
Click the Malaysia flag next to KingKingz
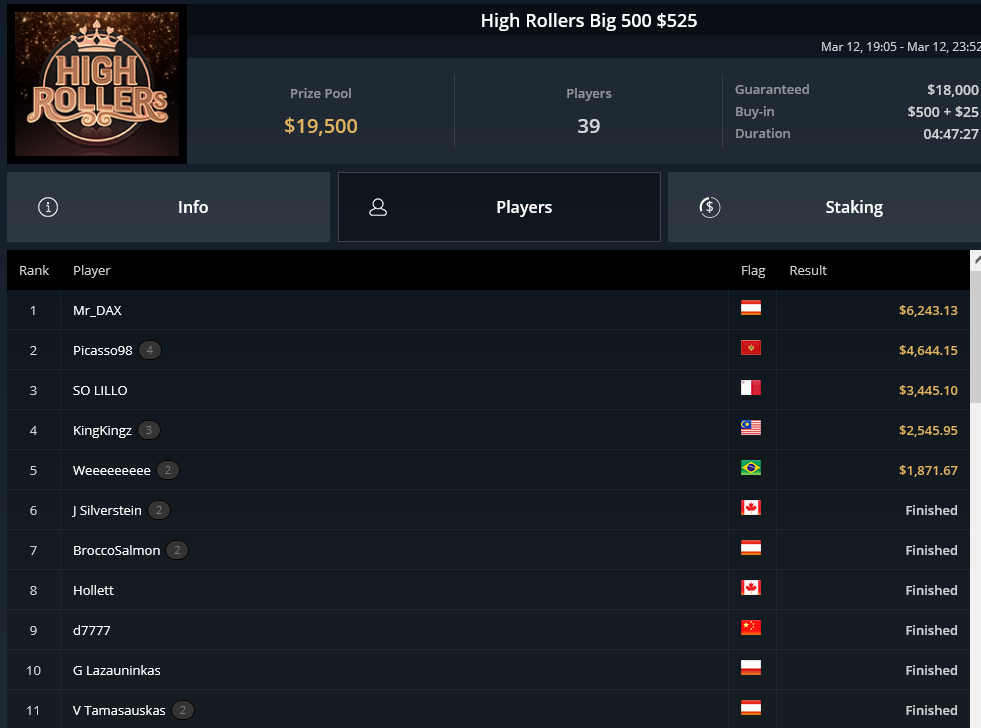(751, 428)
